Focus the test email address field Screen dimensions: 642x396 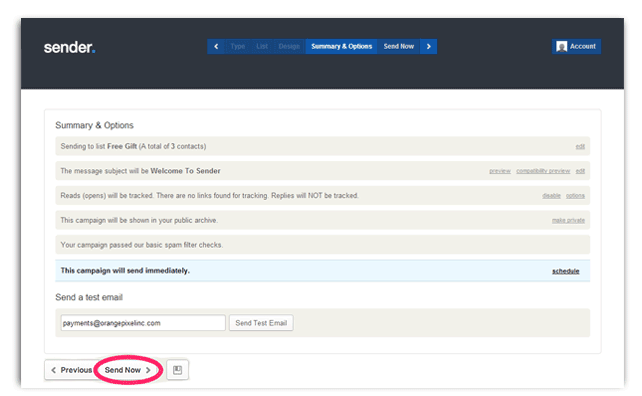click(143, 323)
